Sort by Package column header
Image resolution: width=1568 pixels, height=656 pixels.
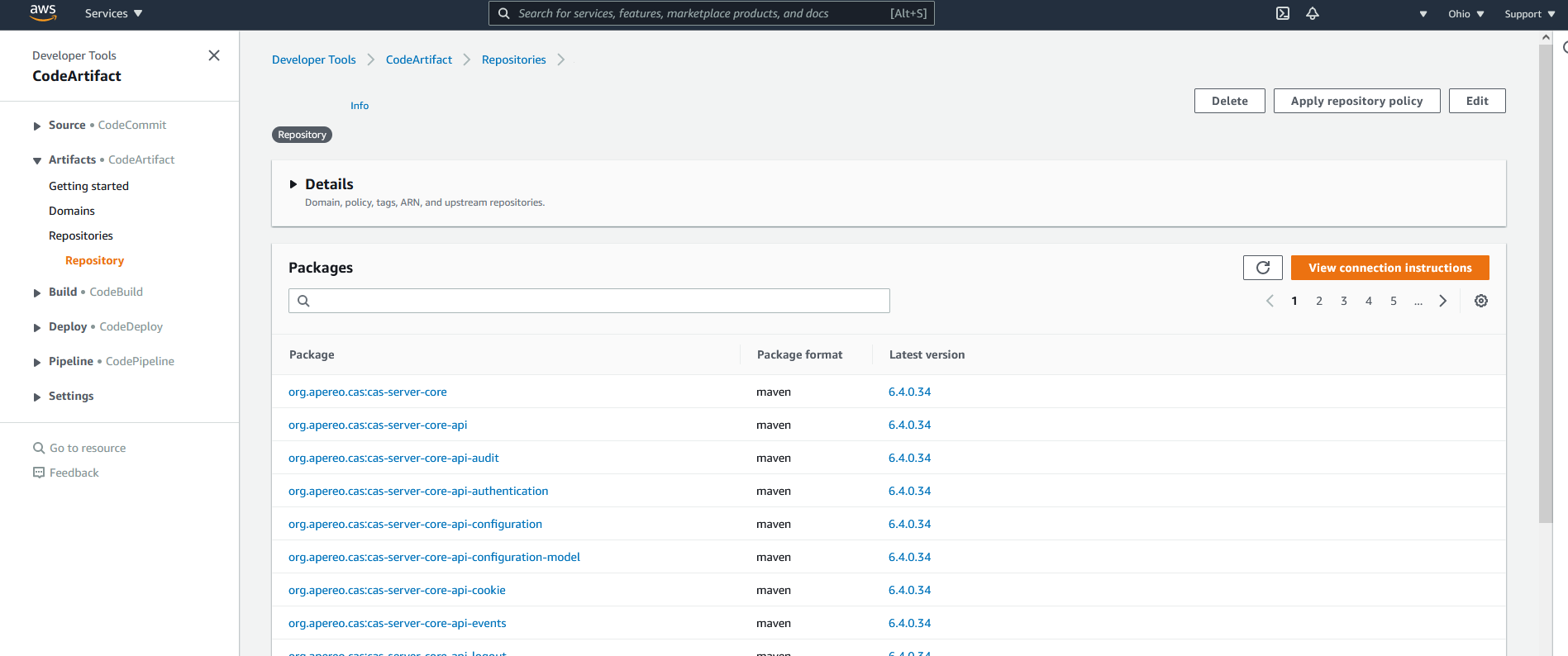click(x=312, y=354)
